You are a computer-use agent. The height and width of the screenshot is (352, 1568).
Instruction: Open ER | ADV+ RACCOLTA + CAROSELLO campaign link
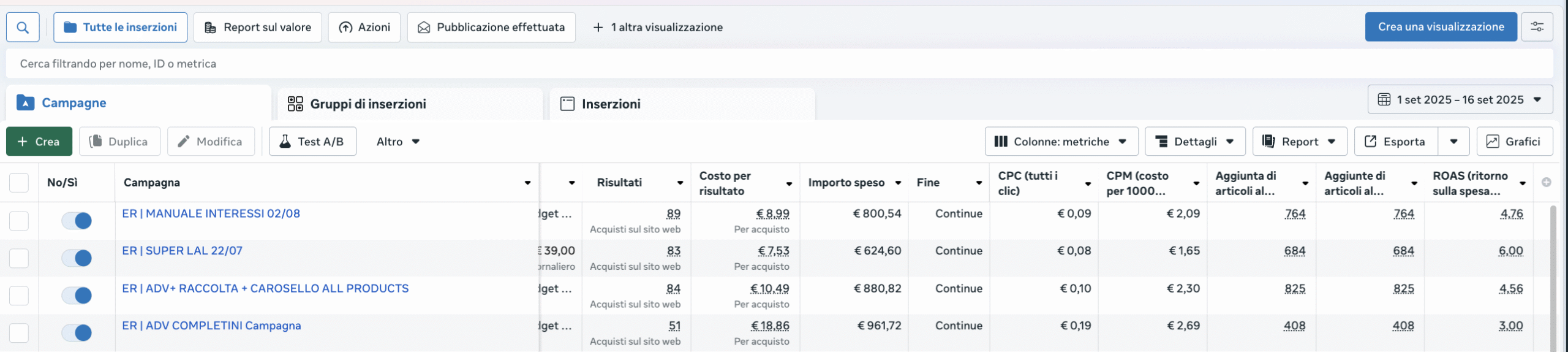tap(265, 288)
